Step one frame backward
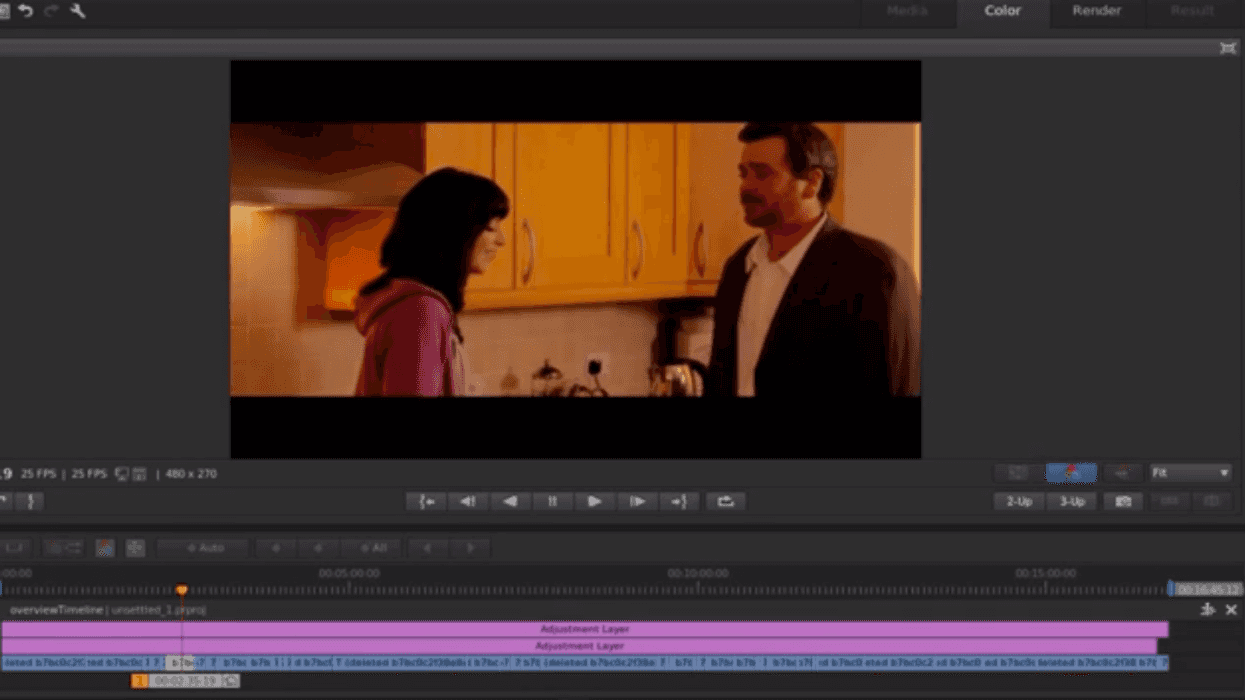The height and width of the screenshot is (700, 1245). pyautogui.click(x=468, y=502)
